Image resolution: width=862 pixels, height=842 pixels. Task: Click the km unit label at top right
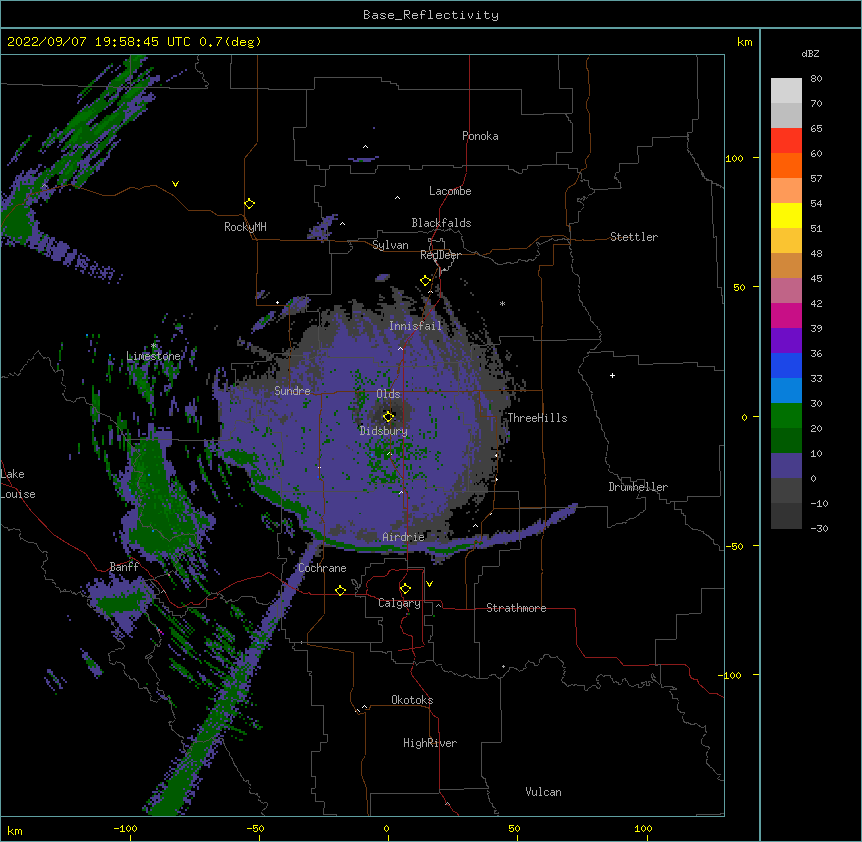point(745,42)
